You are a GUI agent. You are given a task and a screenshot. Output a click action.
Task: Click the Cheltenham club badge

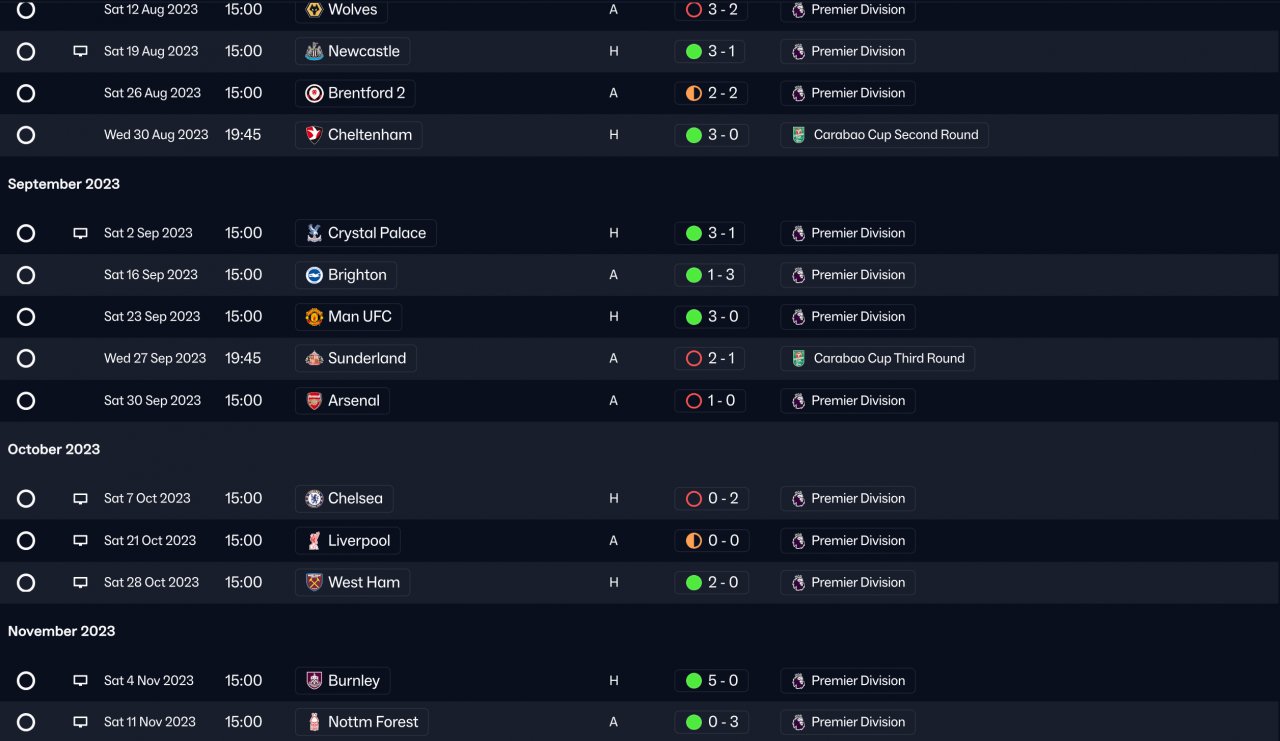[314, 135]
